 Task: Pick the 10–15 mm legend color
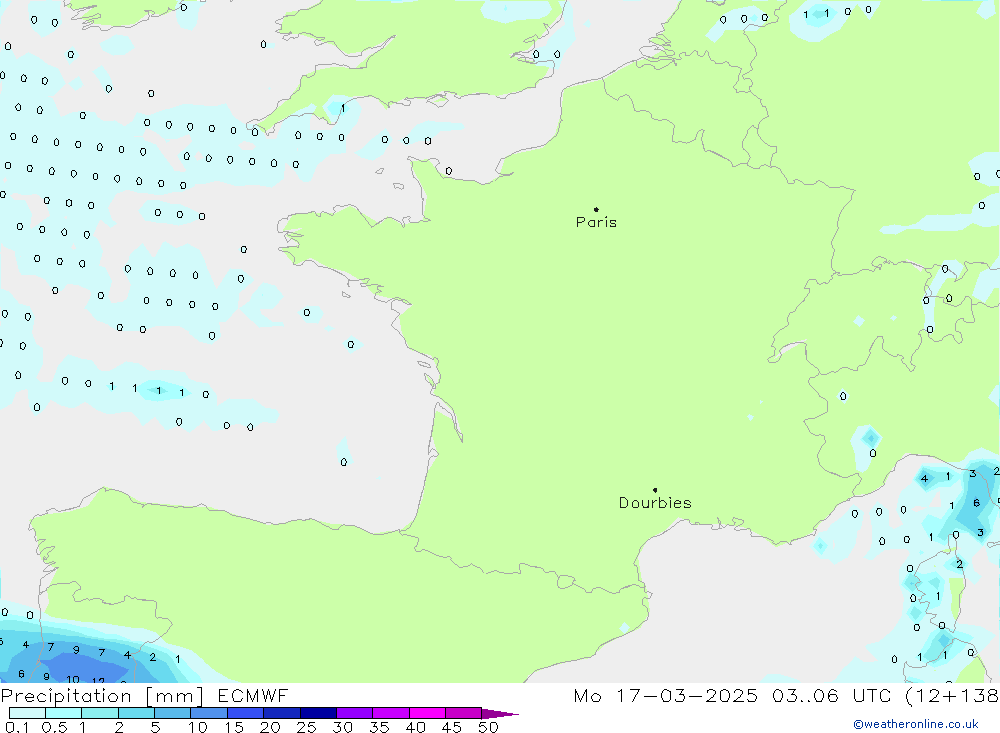click(x=209, y=713)
